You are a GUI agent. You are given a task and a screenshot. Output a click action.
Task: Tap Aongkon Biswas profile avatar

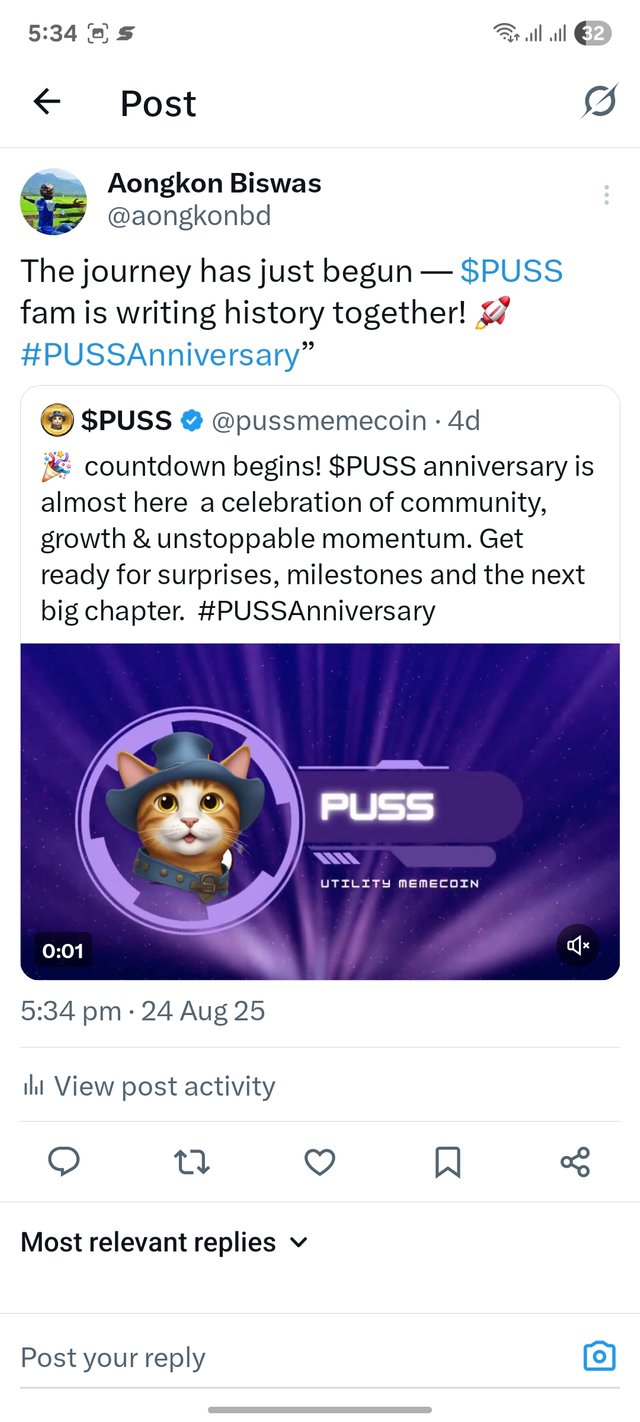tap(53, 200)
